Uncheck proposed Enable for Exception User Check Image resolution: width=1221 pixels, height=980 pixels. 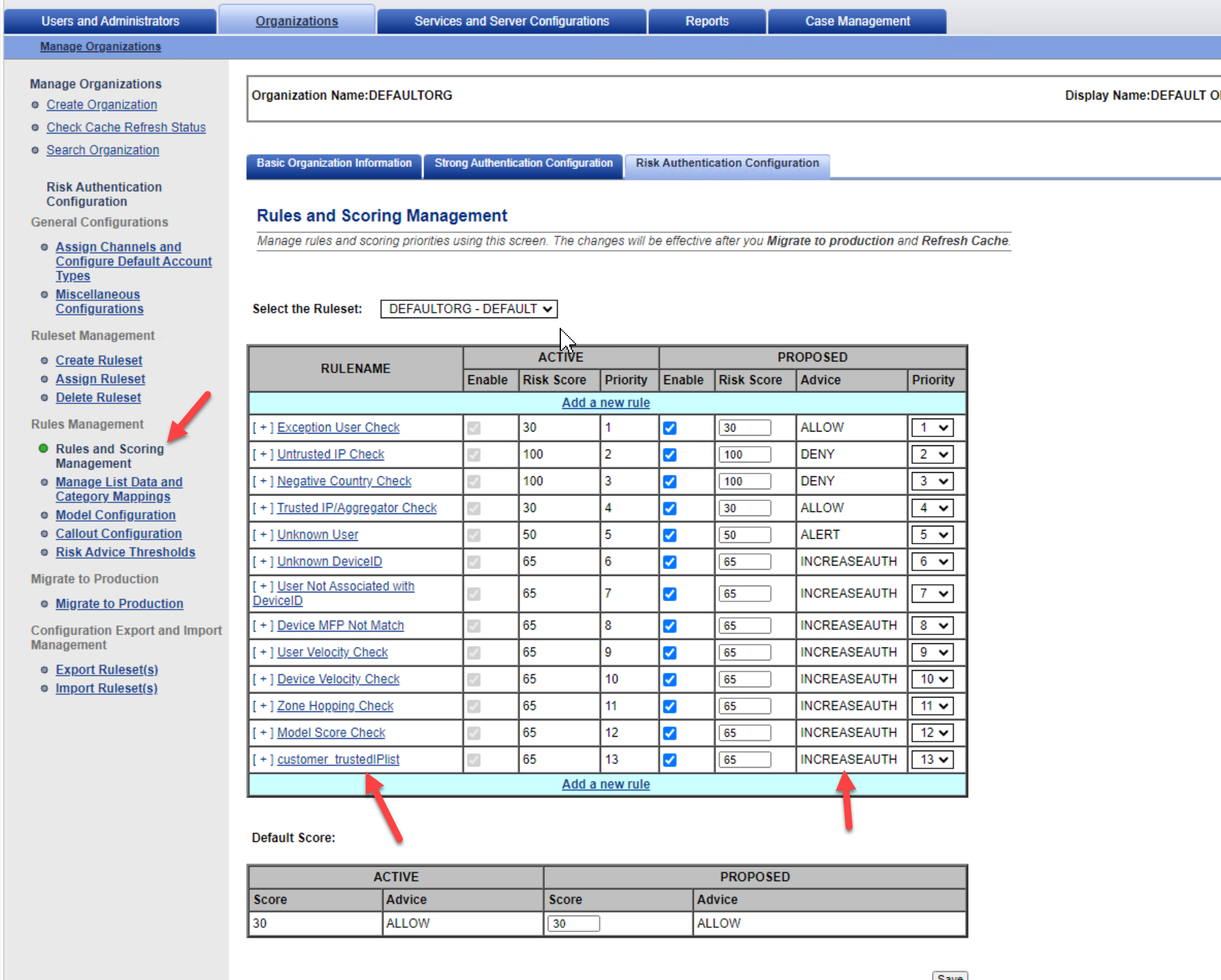(670, 428)
